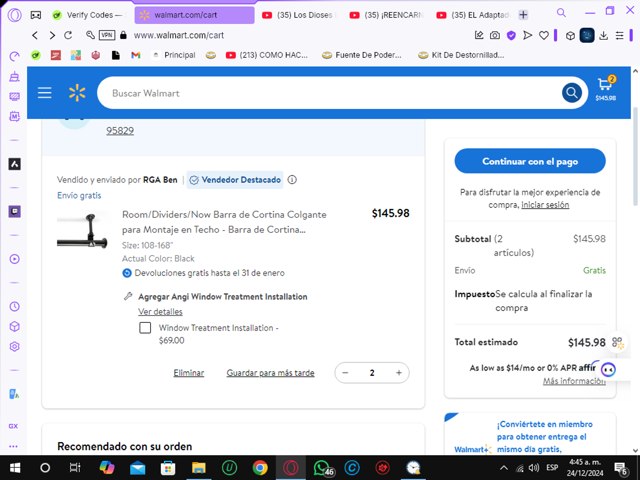Check Window Treatment Installation checkbox
This screenshot has height=480, width=640.
point(145,328)
